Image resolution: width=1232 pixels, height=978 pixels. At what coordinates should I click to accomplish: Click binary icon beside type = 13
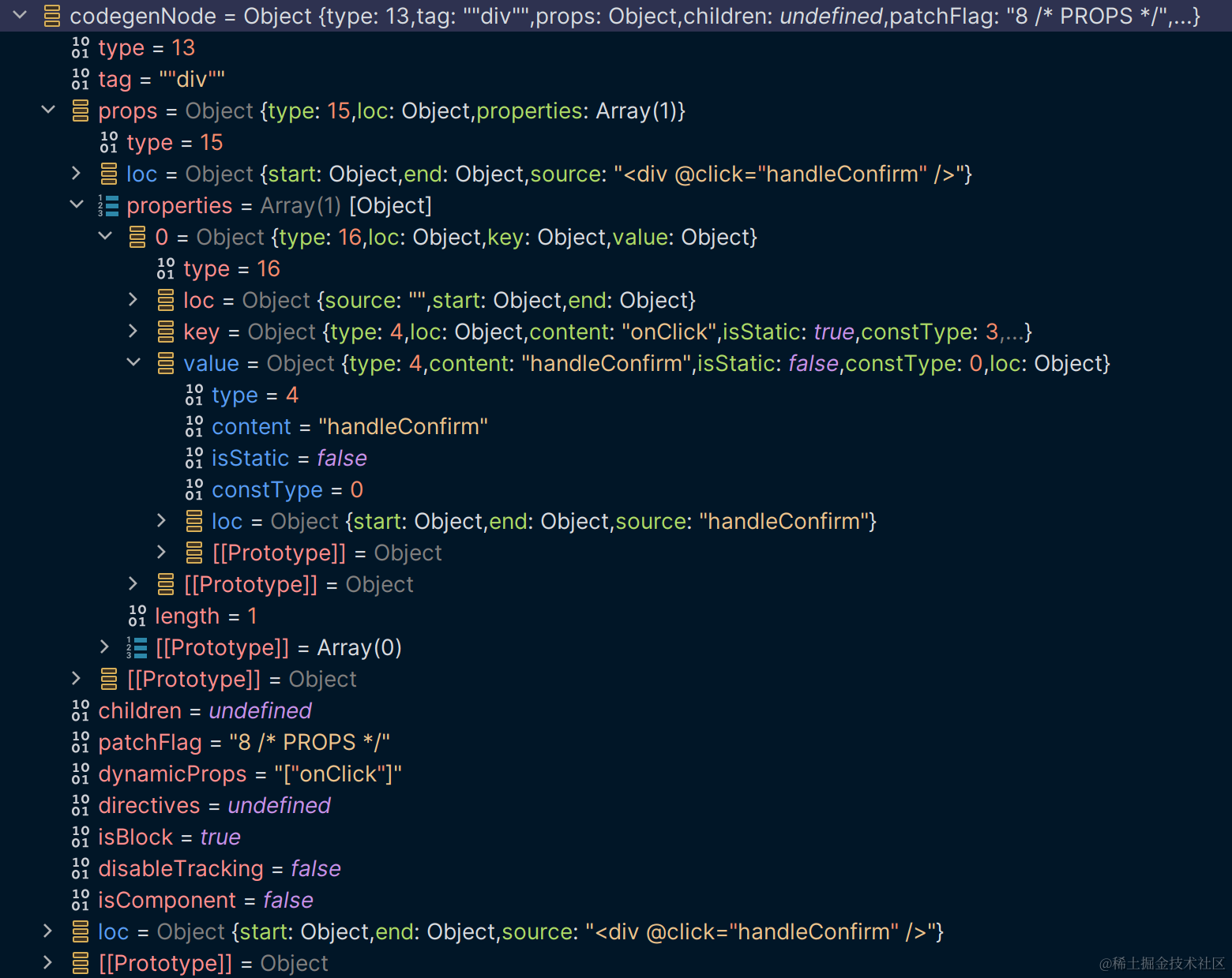click(81, 47)
